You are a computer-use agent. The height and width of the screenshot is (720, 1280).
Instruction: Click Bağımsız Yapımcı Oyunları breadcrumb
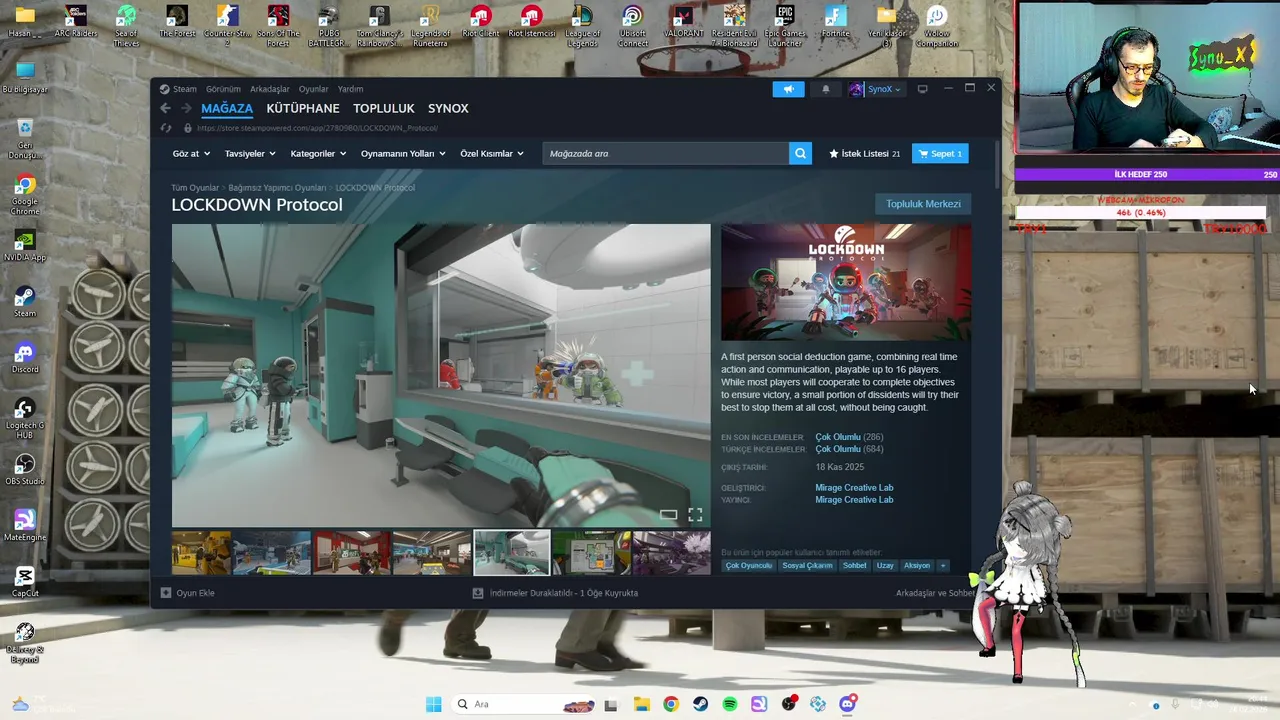pyautogui.click(x=277, y=188)
